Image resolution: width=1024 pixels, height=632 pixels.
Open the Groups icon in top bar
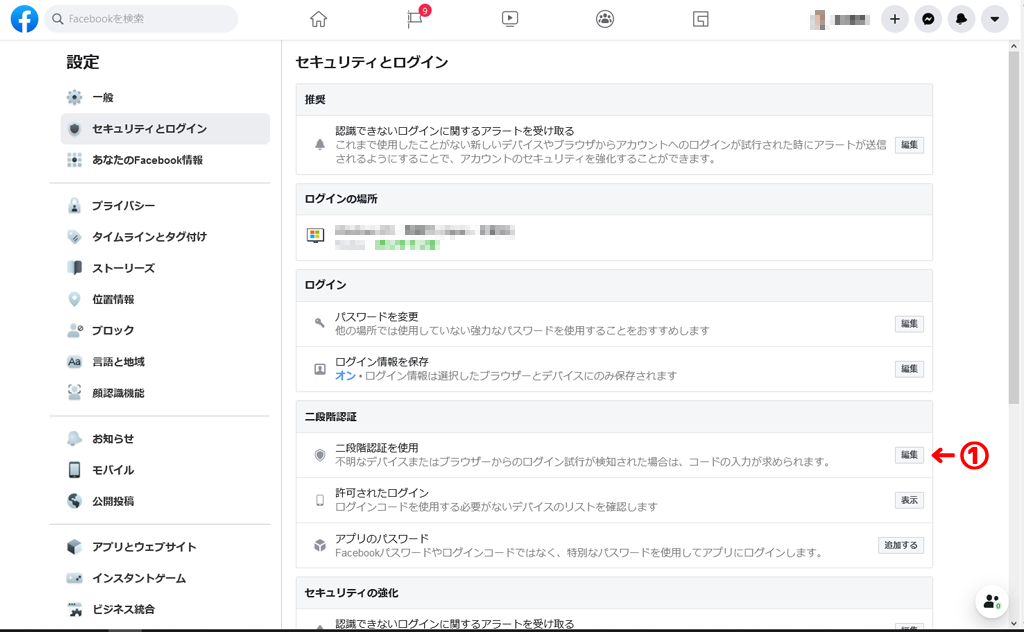[605, 19]
